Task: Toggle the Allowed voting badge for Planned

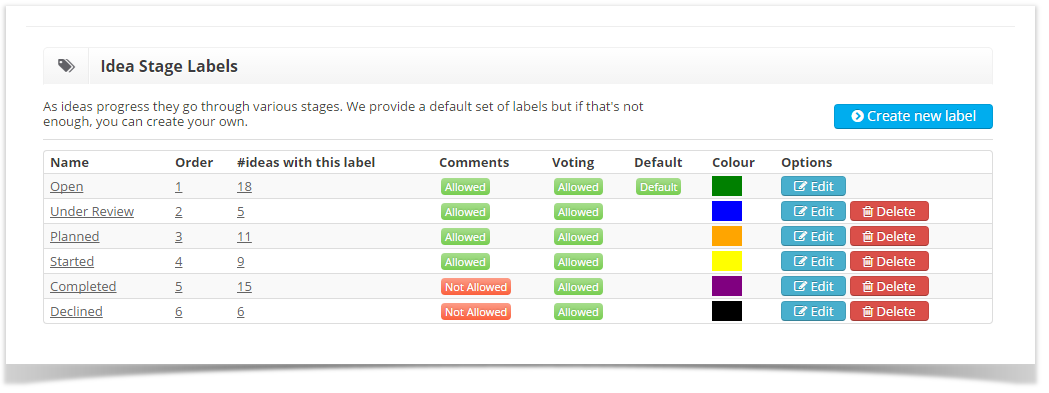Action: [x=578, y=237]
